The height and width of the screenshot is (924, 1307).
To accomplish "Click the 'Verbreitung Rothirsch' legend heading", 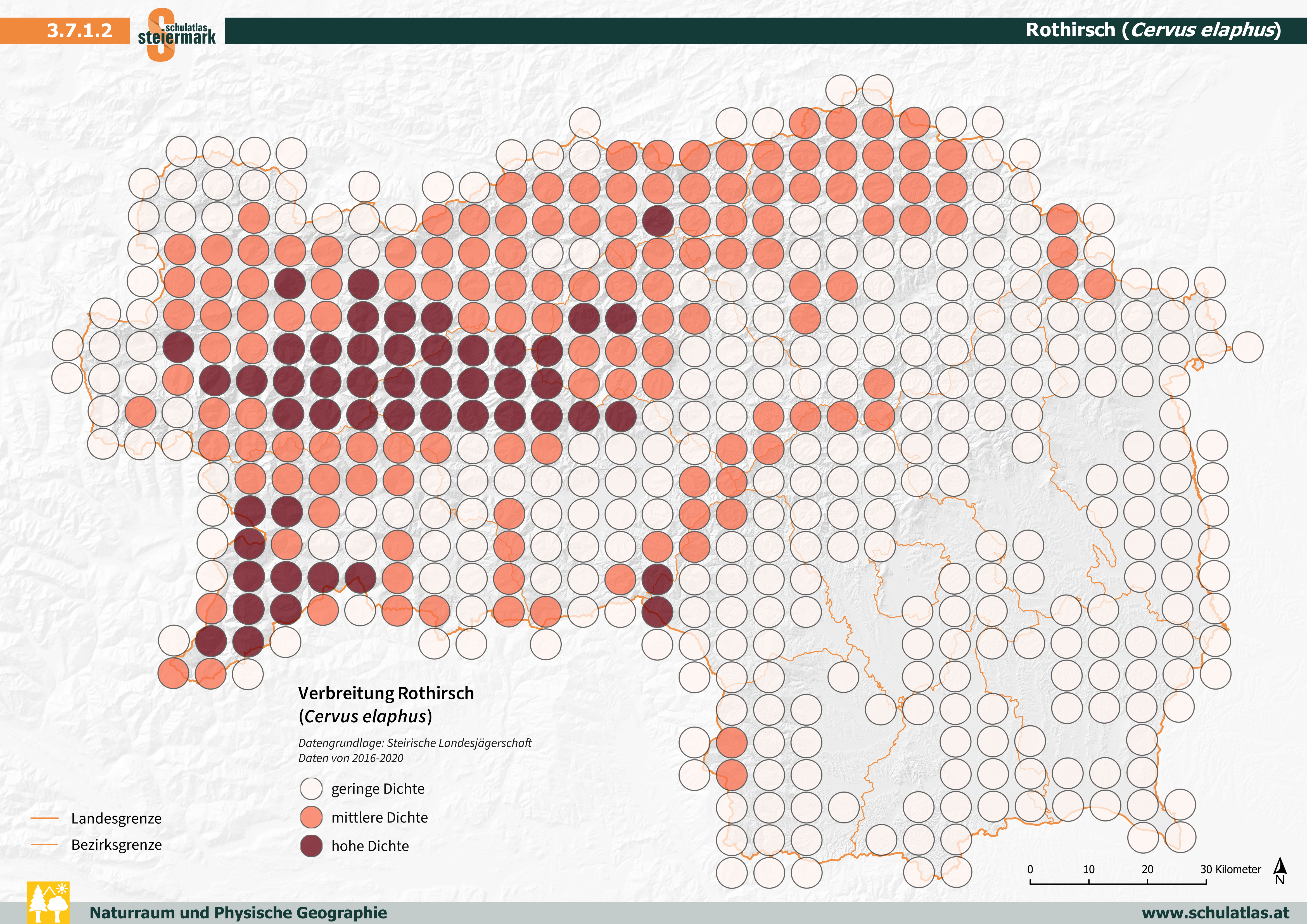I will tap(386, 693).
